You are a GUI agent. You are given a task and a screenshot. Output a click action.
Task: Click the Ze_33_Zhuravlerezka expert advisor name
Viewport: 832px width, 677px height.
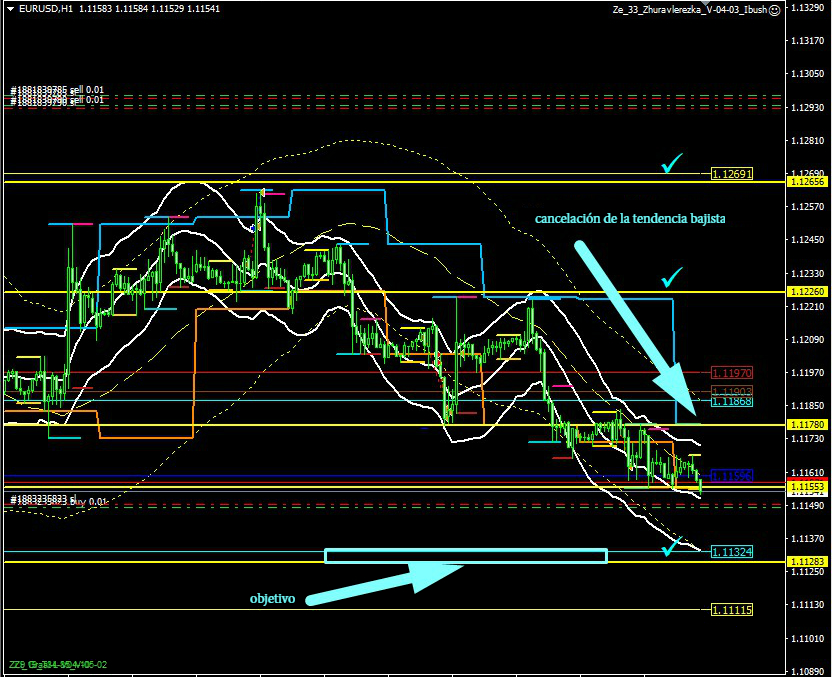[x=690, y=9]
